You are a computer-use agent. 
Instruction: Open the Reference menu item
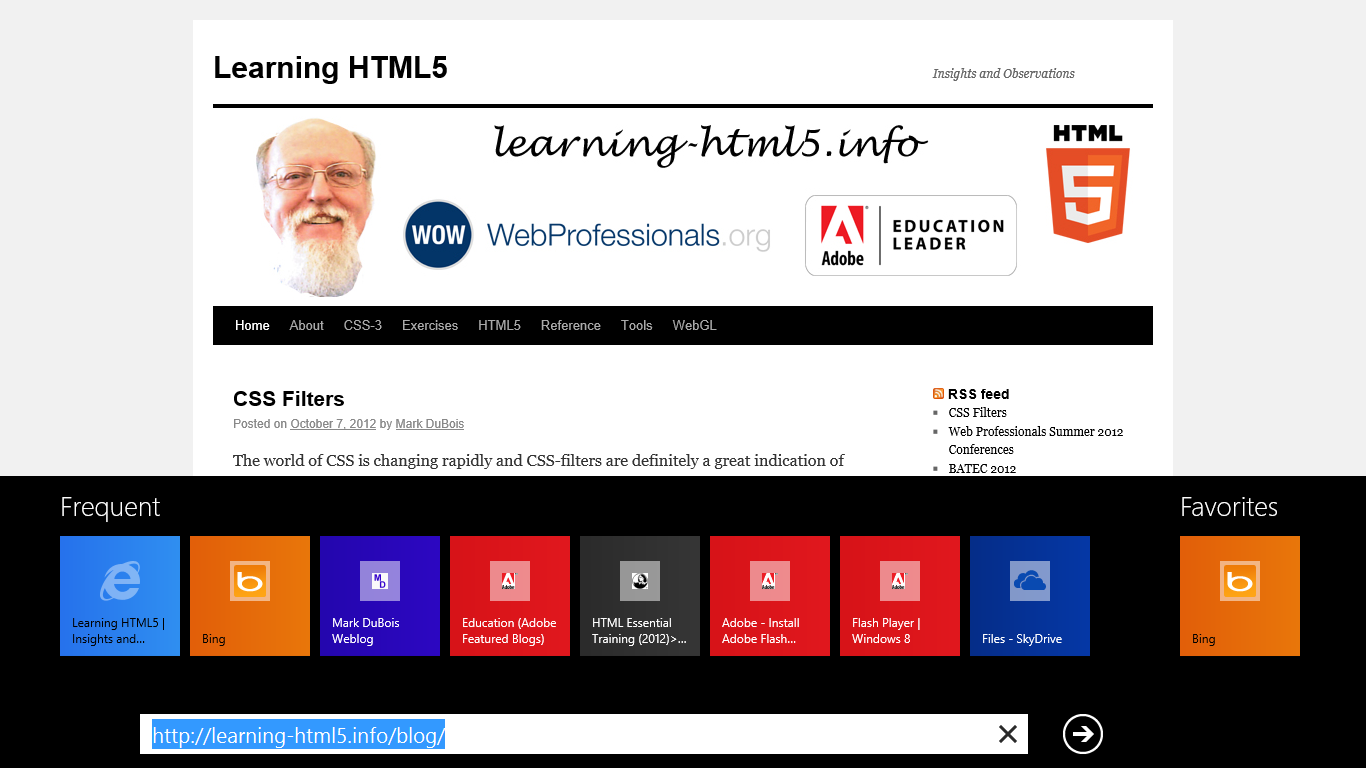click(571, 325)
